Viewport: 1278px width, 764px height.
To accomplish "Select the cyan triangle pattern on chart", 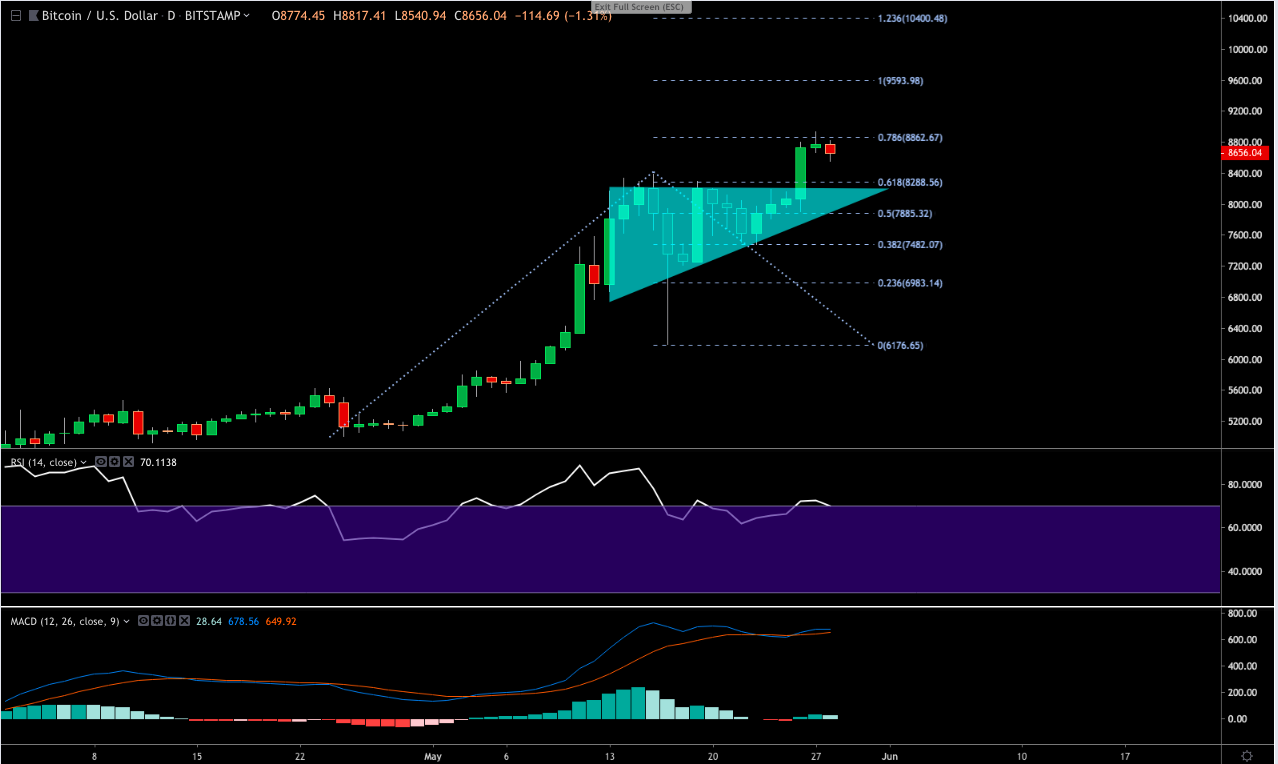I will [700, 230].
